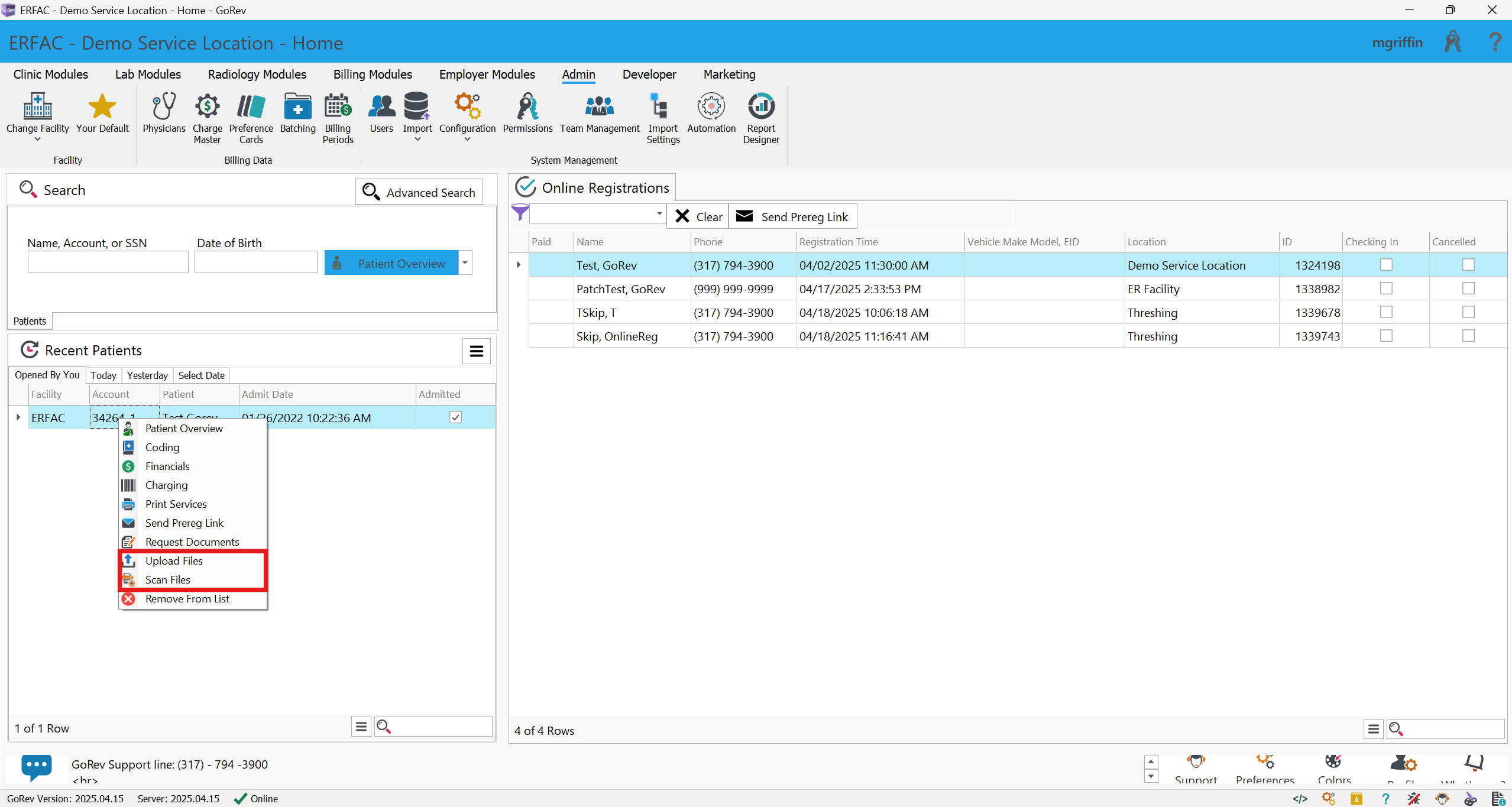
Task: Check Cancelled for PatchTest, GoRev
Action: pos(1468,289)
